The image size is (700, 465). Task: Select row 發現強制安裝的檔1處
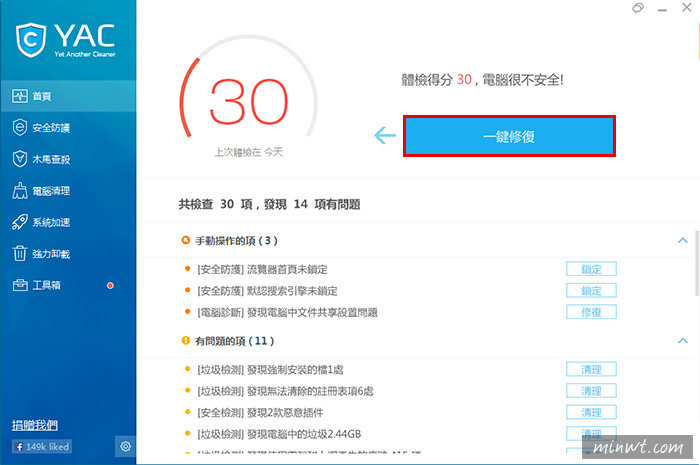click(x=271, y=370)
